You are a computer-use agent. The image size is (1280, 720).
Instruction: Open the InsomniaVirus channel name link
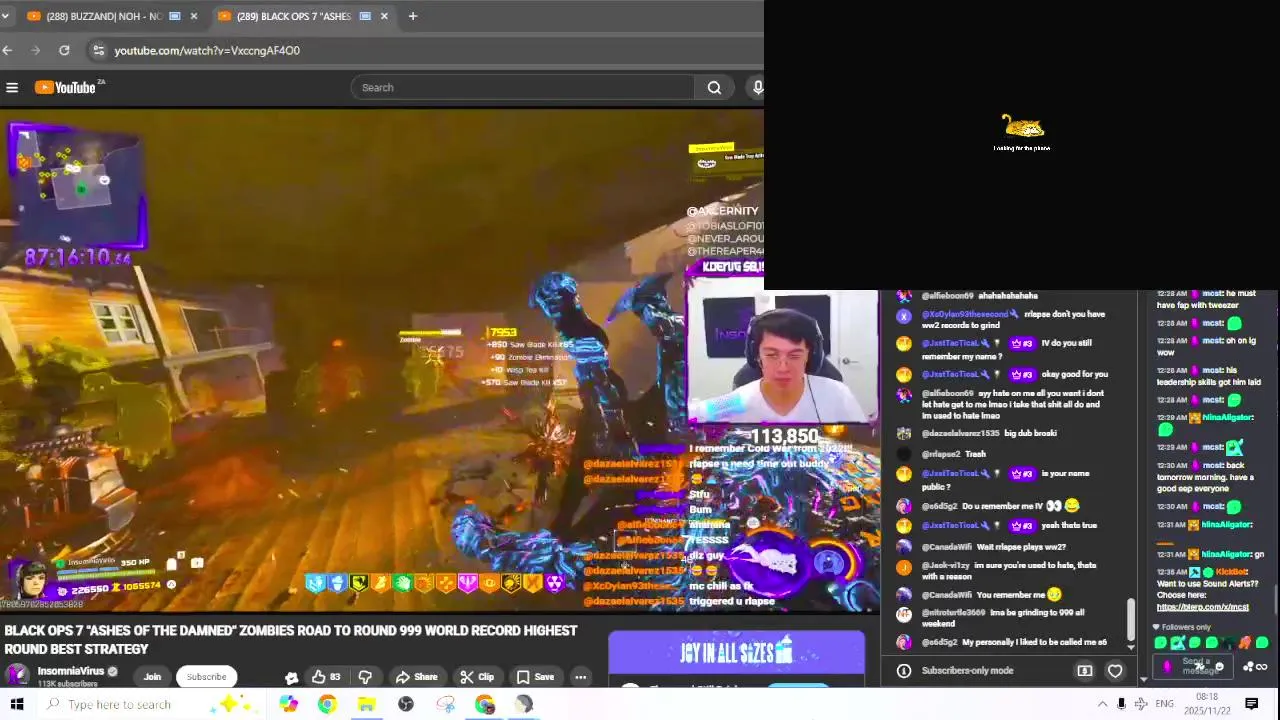click(x=70, y=671)
